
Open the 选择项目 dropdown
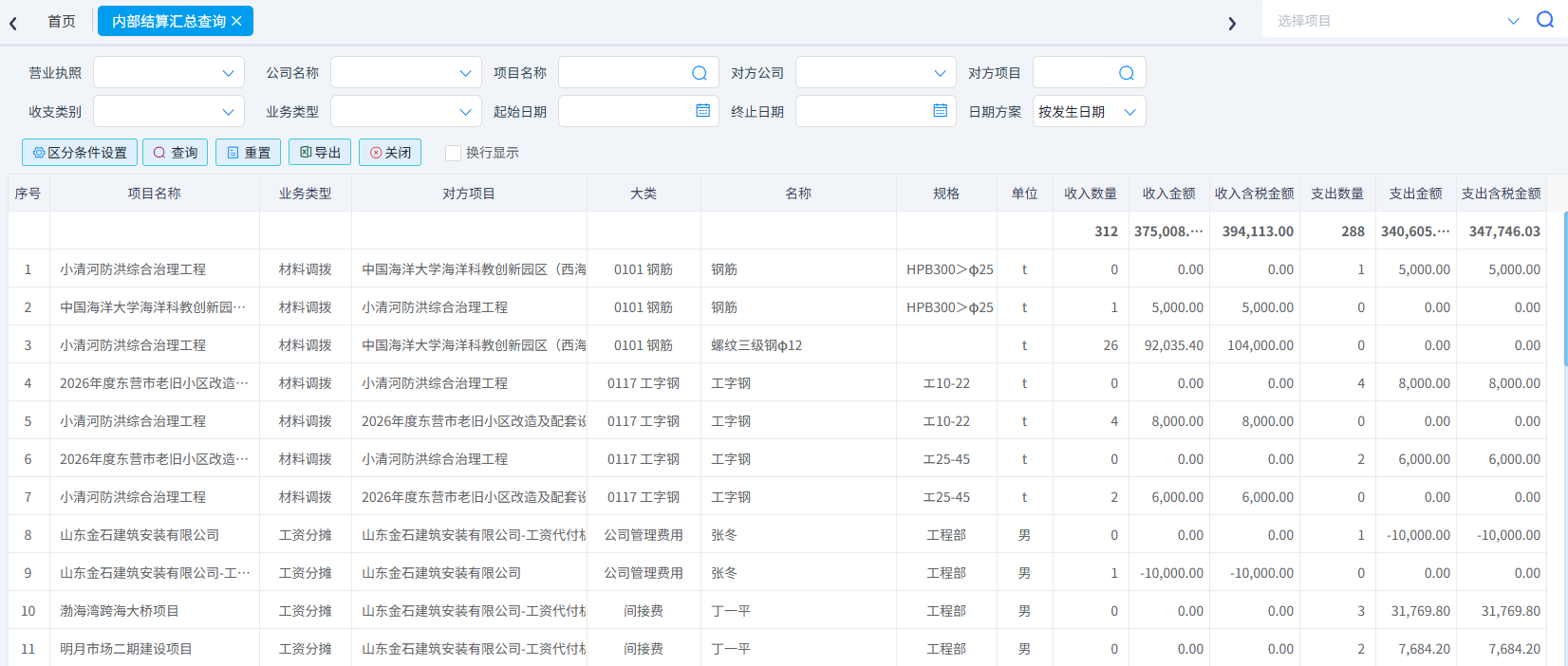pyautogui.click(x=1513, y=21)
